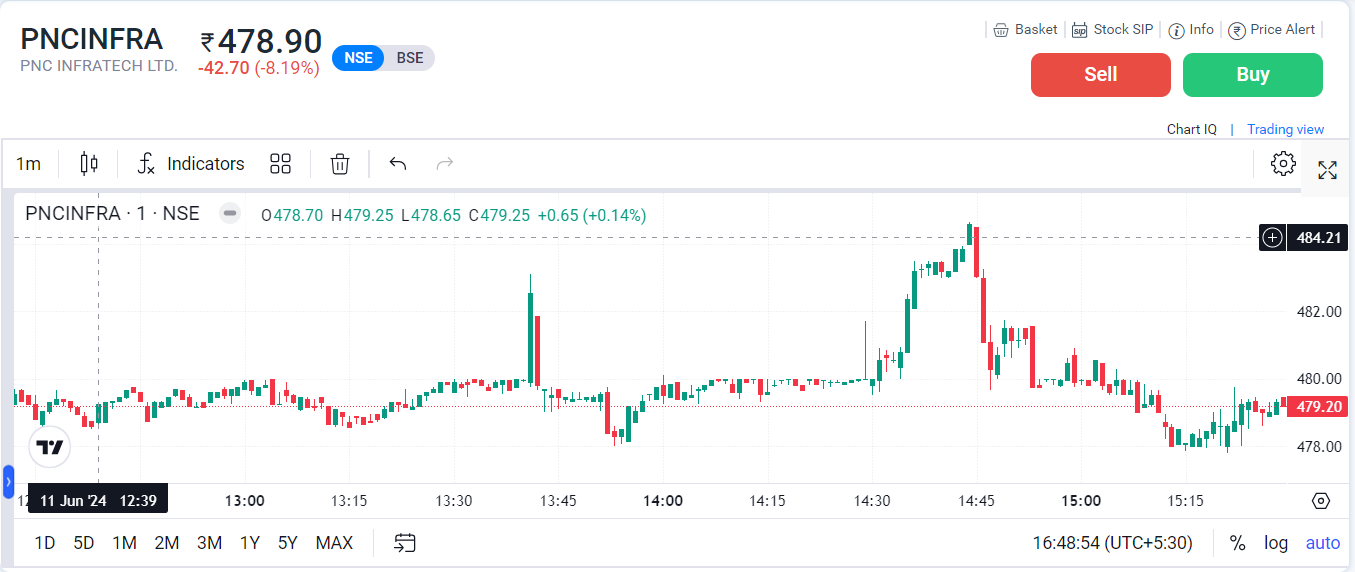Undo the last chart action
This screenshot has width=1355, height=572.
(398, 164)
